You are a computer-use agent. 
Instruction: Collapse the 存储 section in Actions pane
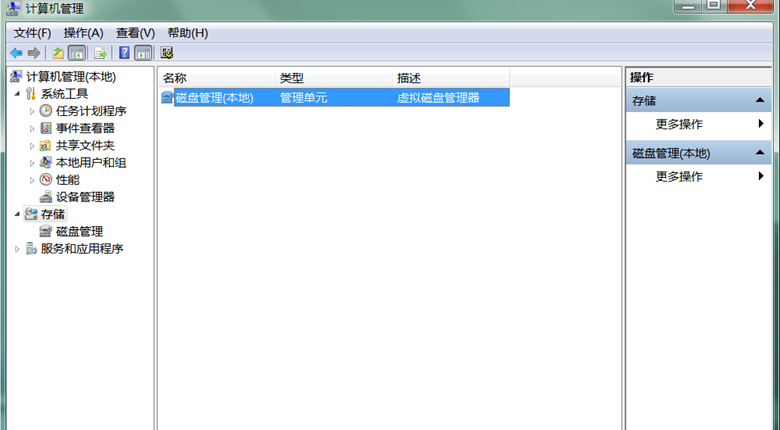tap(760, 101)
